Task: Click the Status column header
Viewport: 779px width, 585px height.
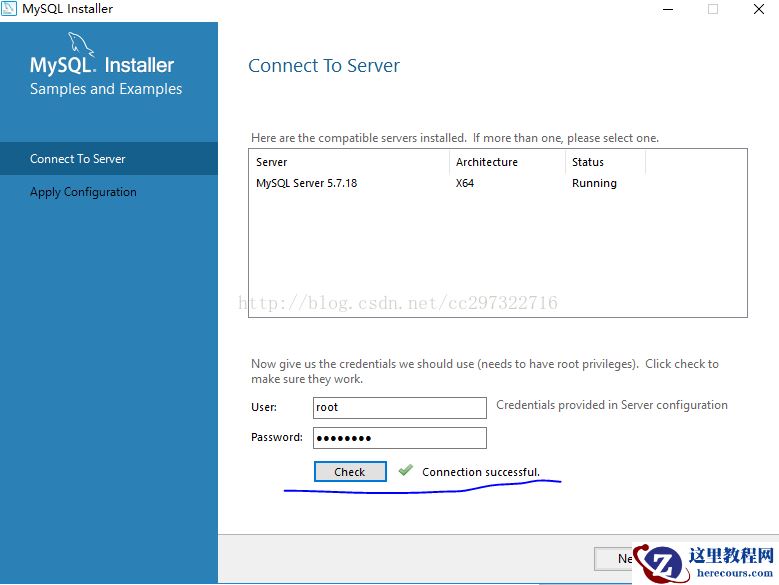Action: pos(605,162)
